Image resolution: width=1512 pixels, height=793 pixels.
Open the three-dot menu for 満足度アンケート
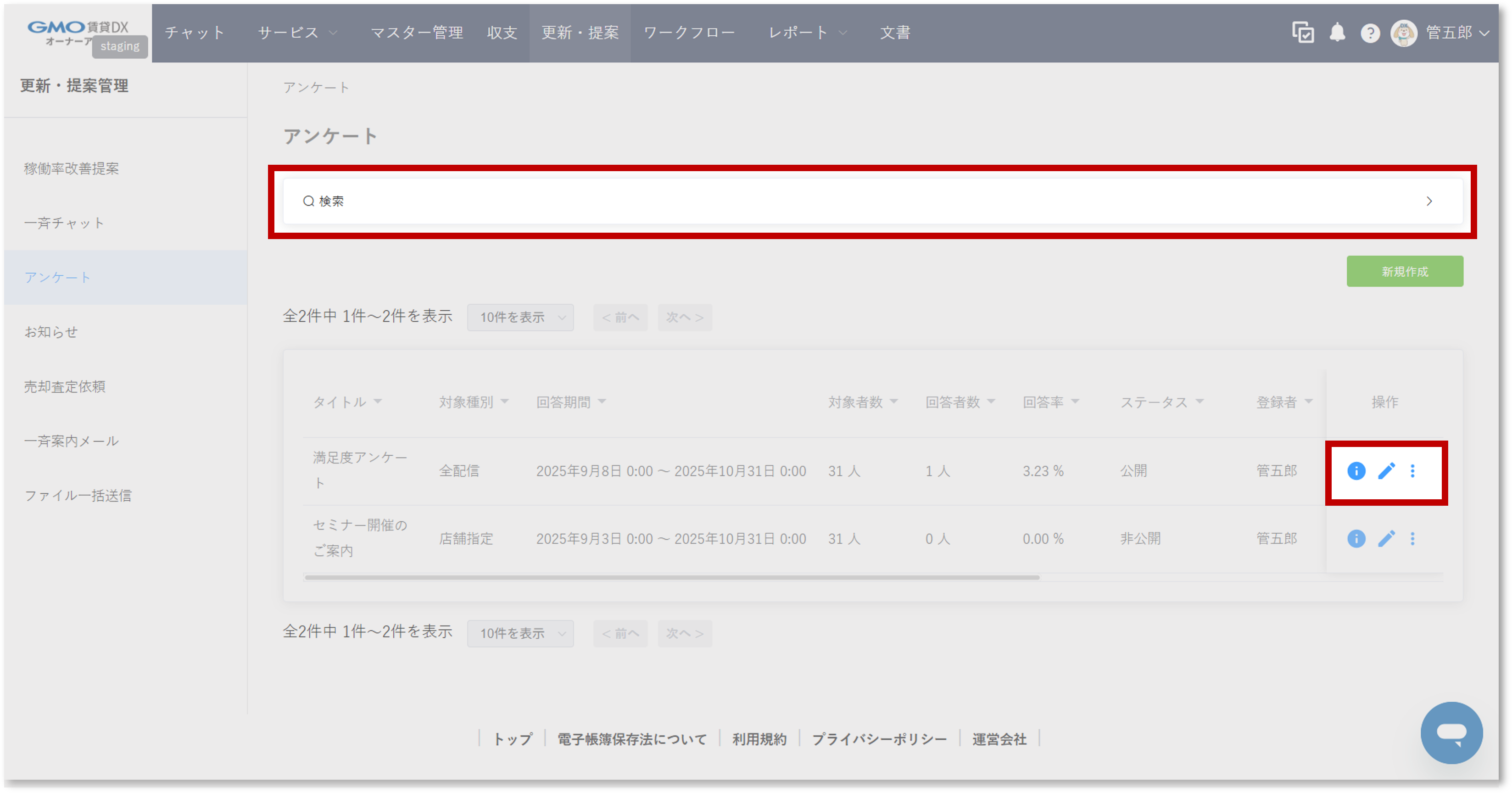(1413, 471)
